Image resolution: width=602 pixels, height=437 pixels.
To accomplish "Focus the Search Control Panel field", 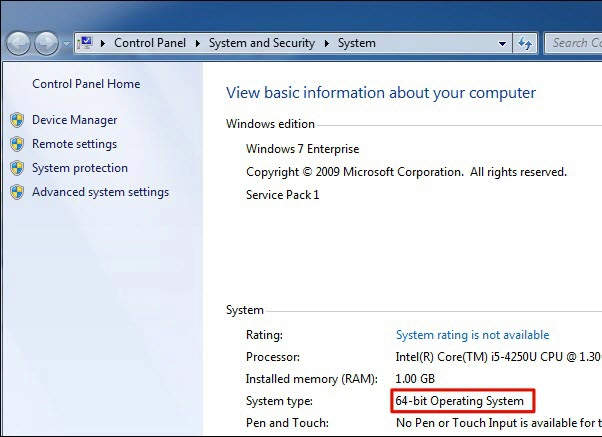I will tap(573, 43).
